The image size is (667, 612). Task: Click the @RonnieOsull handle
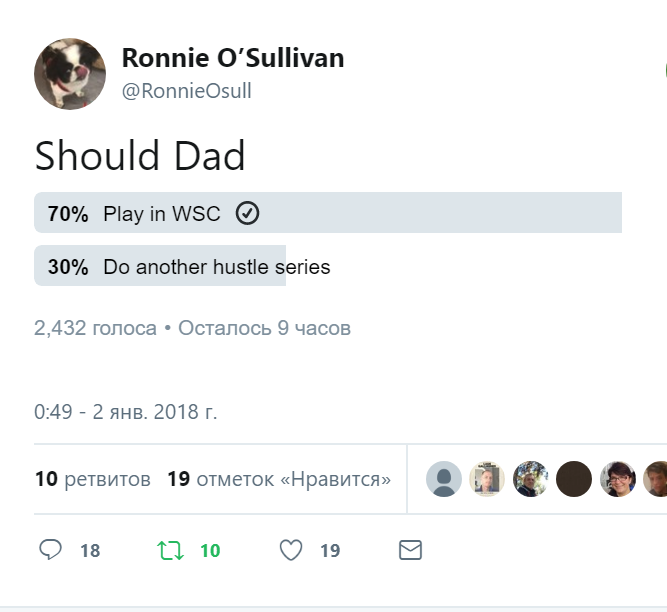(186, 91)
